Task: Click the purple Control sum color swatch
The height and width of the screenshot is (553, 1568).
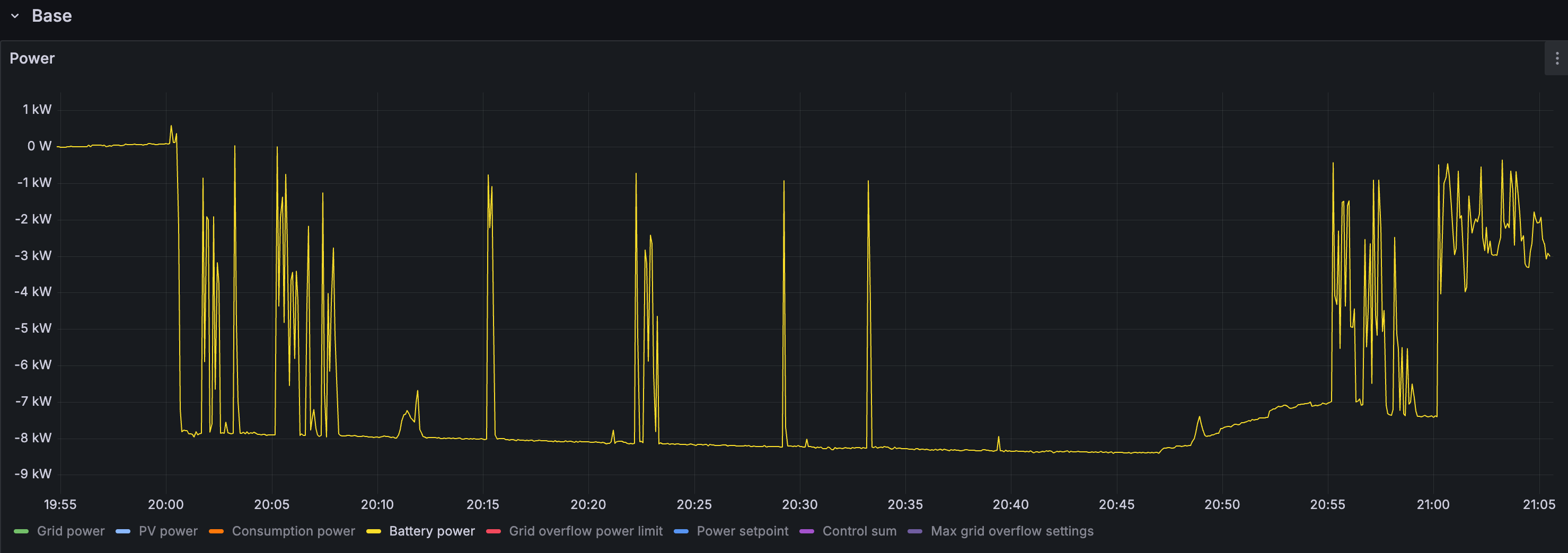Action: pos(807,532)
